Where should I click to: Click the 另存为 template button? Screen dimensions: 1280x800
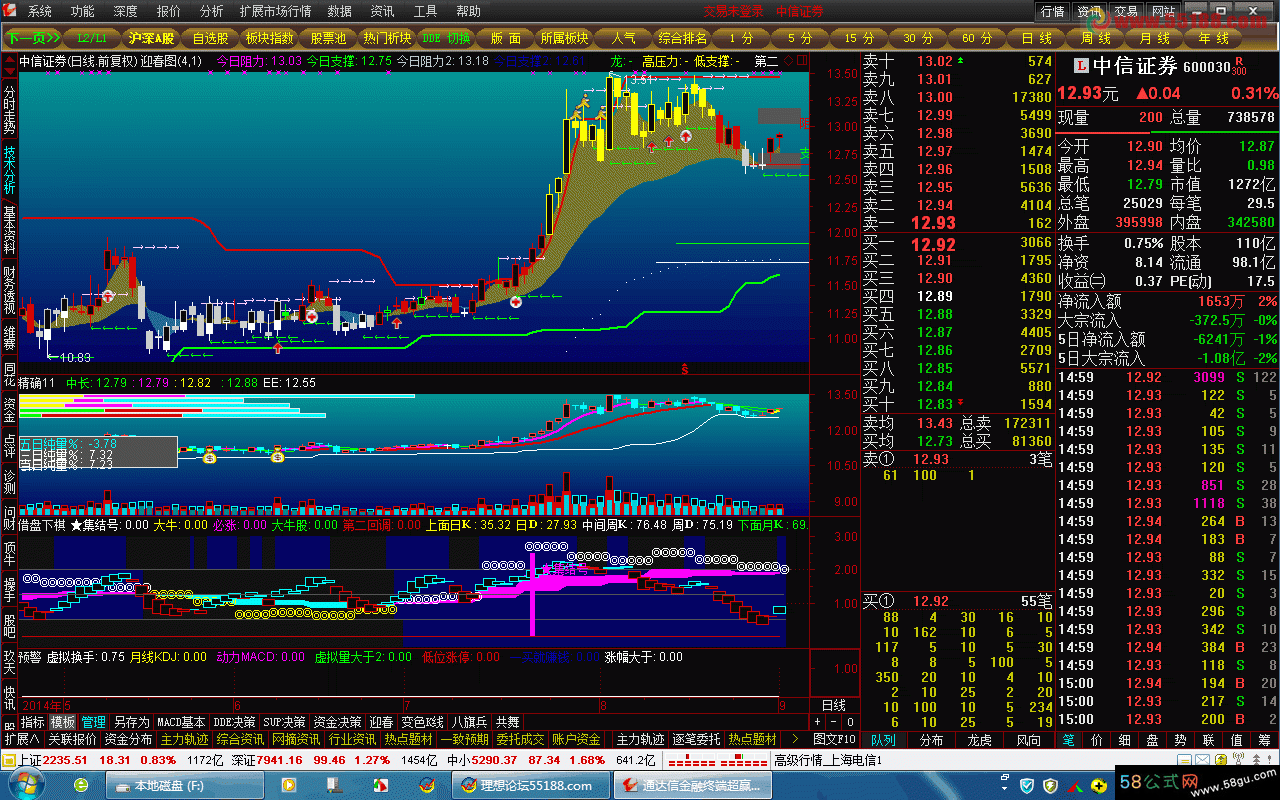(131, 721)
